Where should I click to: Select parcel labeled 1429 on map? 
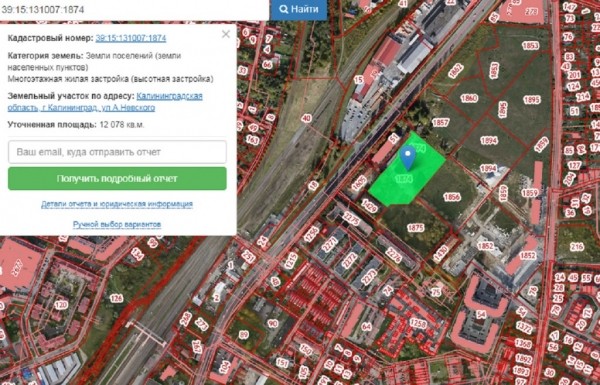coord(369,206)
